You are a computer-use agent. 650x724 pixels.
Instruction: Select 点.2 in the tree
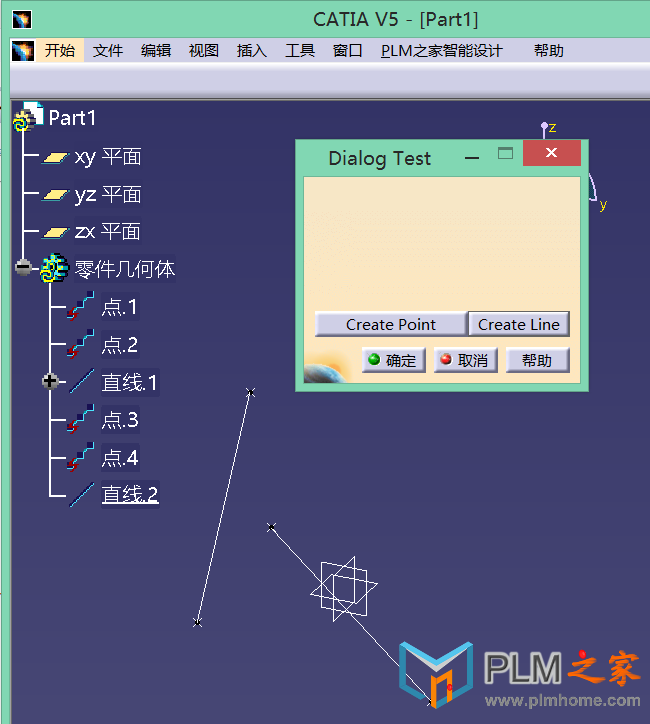[120, 344]
